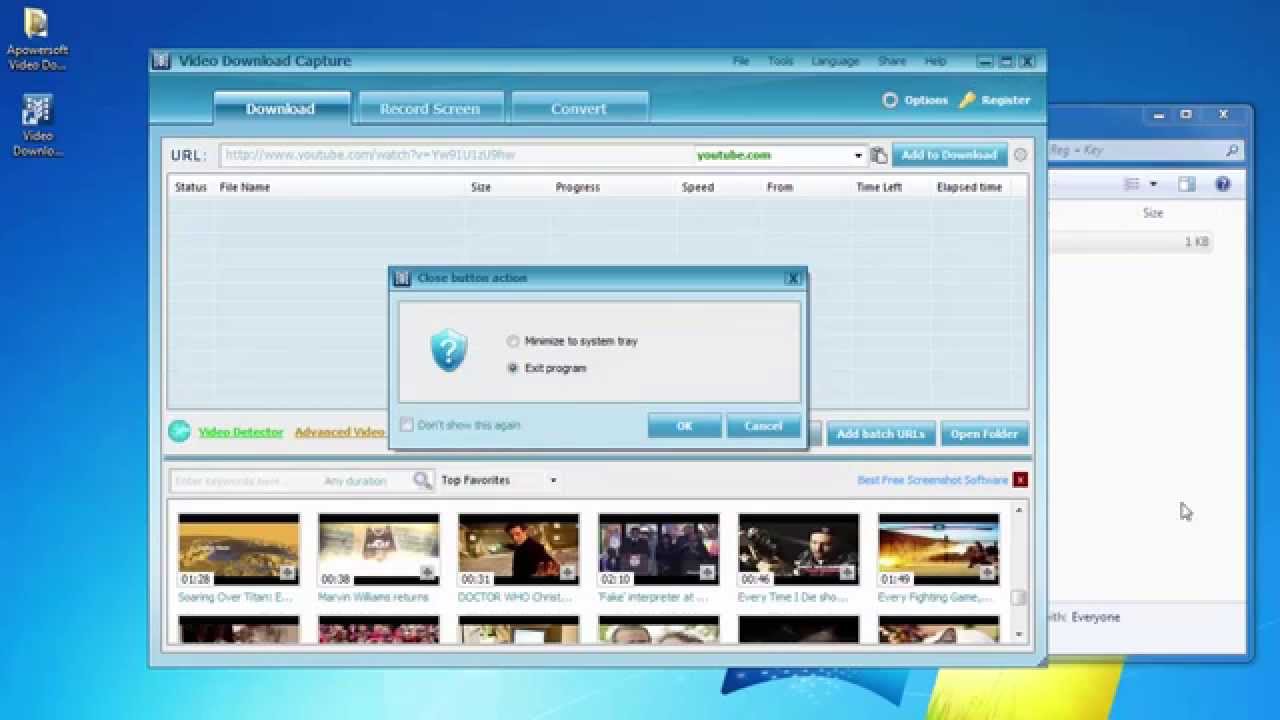Toggle the preview pane icon in Explorer window
The width and height of the screenshot is (1280, 720).
(1186, 184)
